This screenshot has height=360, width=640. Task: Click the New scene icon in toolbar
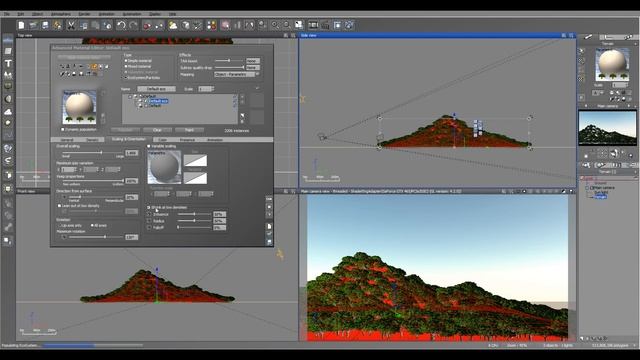click(x=21, y=25)
